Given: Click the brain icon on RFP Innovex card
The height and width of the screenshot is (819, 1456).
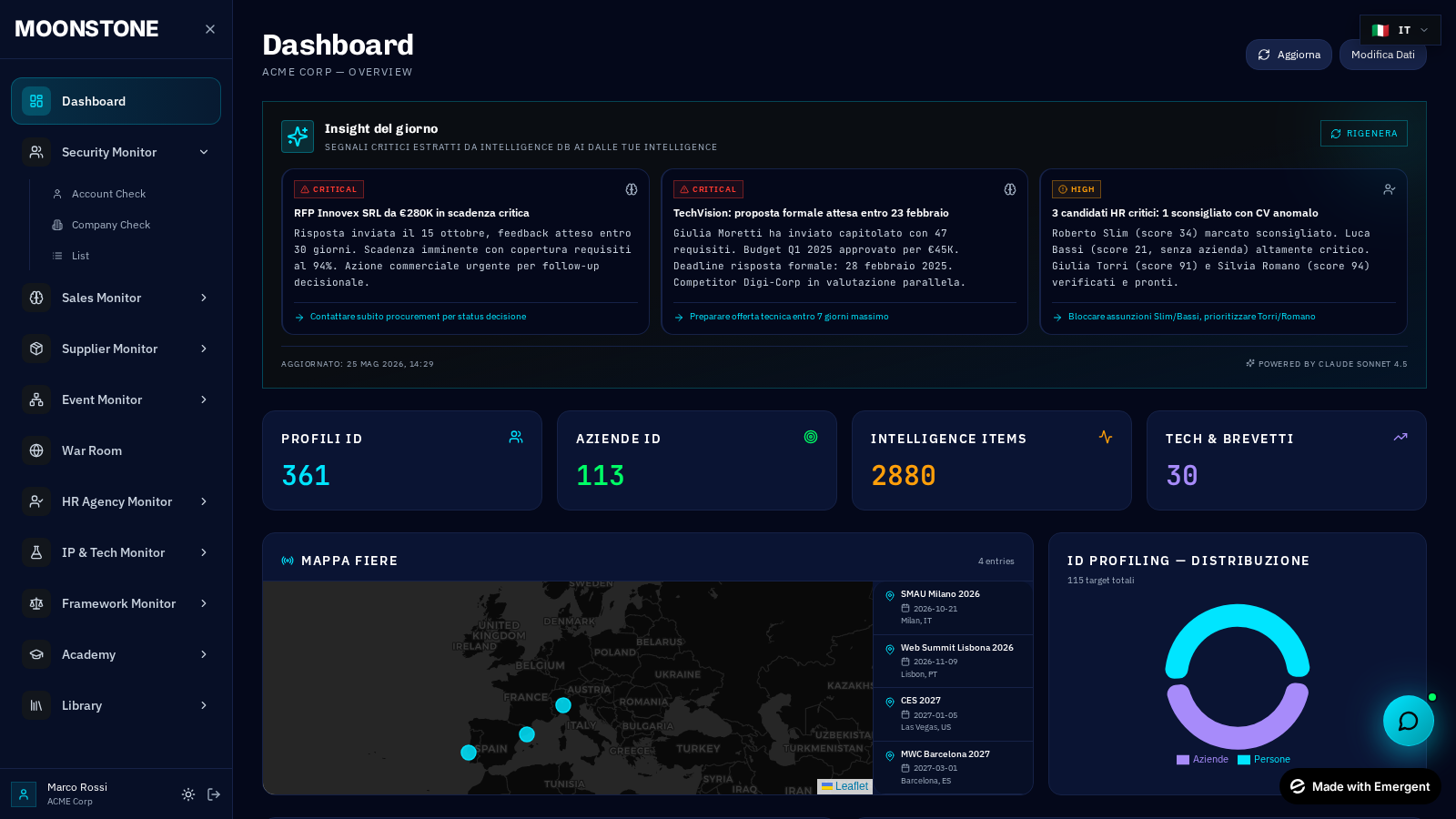Looking at the screenshot, I should [x=631, y=189].
